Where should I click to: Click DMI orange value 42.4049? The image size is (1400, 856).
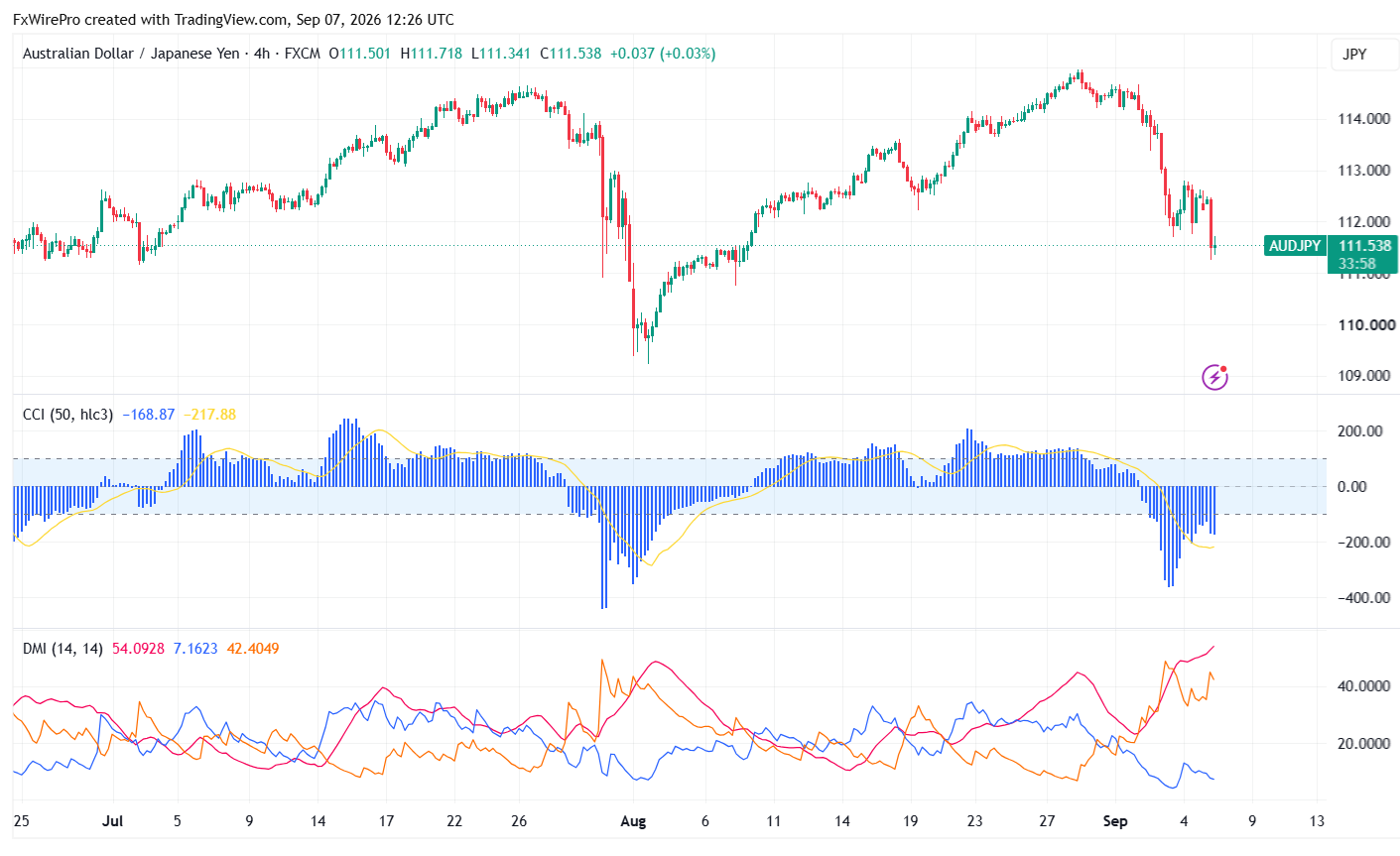point(253,649)
